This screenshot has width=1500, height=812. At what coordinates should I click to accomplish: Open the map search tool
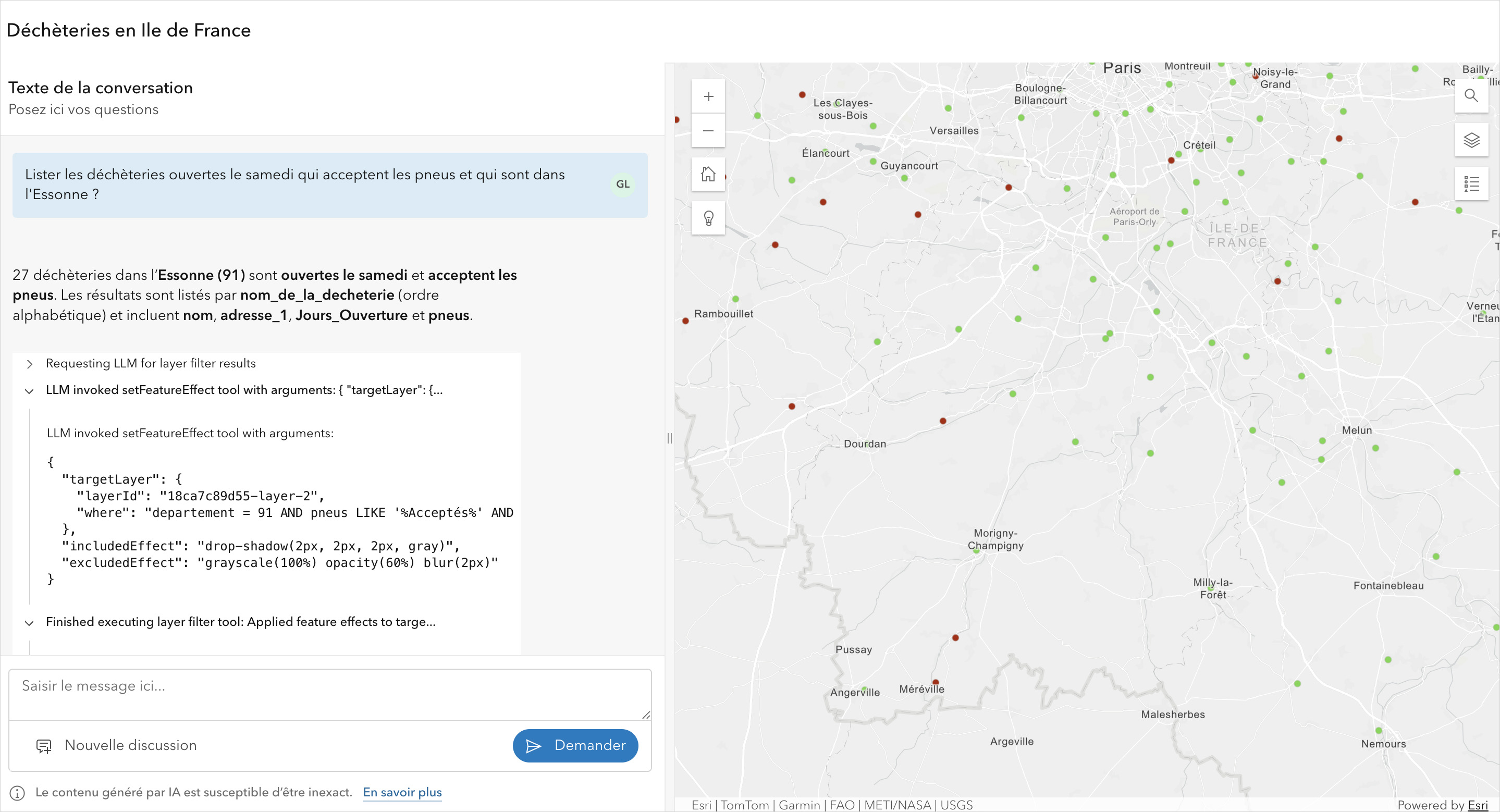[1471, 96]
